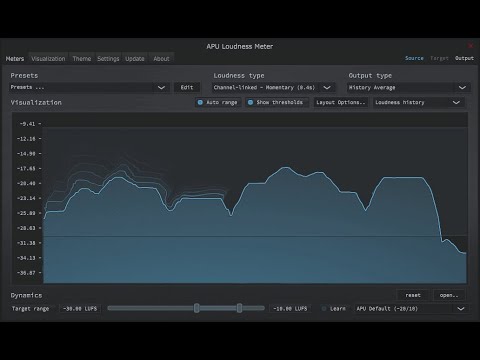This screenshot has height=360, width=480.
Task: Open the About tab
Action: tap(161, 59)
